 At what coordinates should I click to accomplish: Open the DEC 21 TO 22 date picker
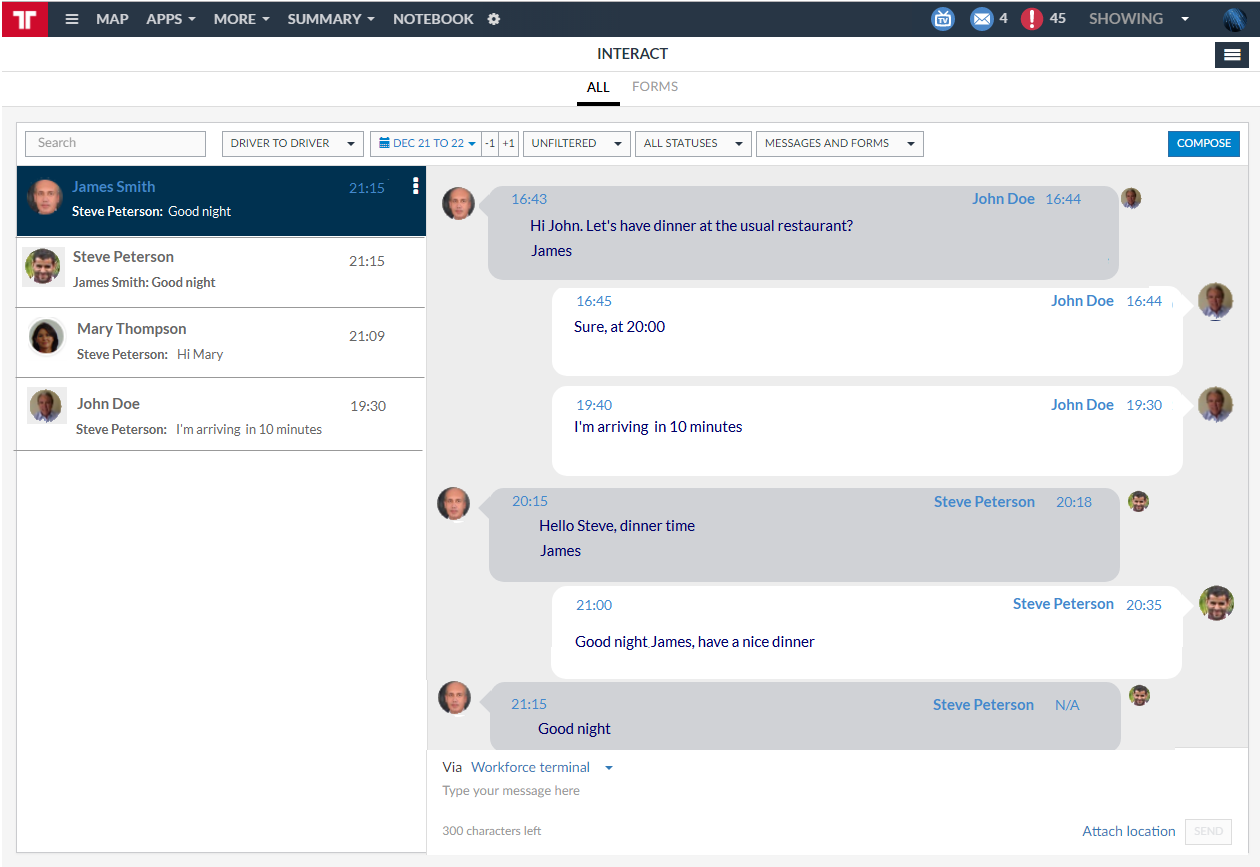click(427, 144)
